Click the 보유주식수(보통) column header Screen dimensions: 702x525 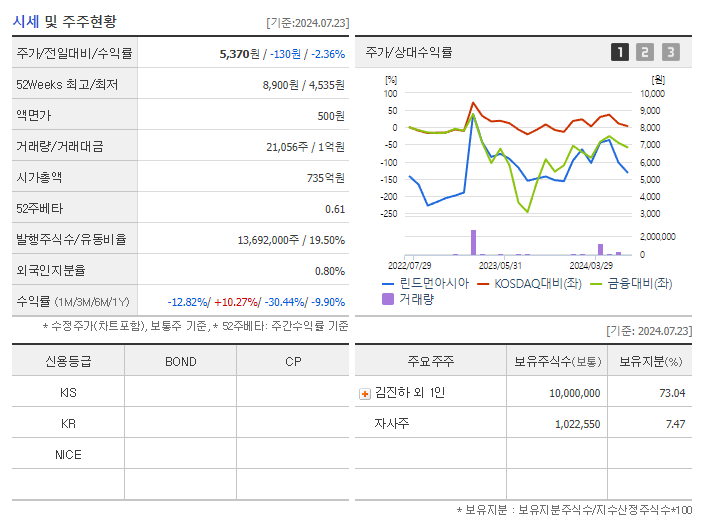pos(557,361)
